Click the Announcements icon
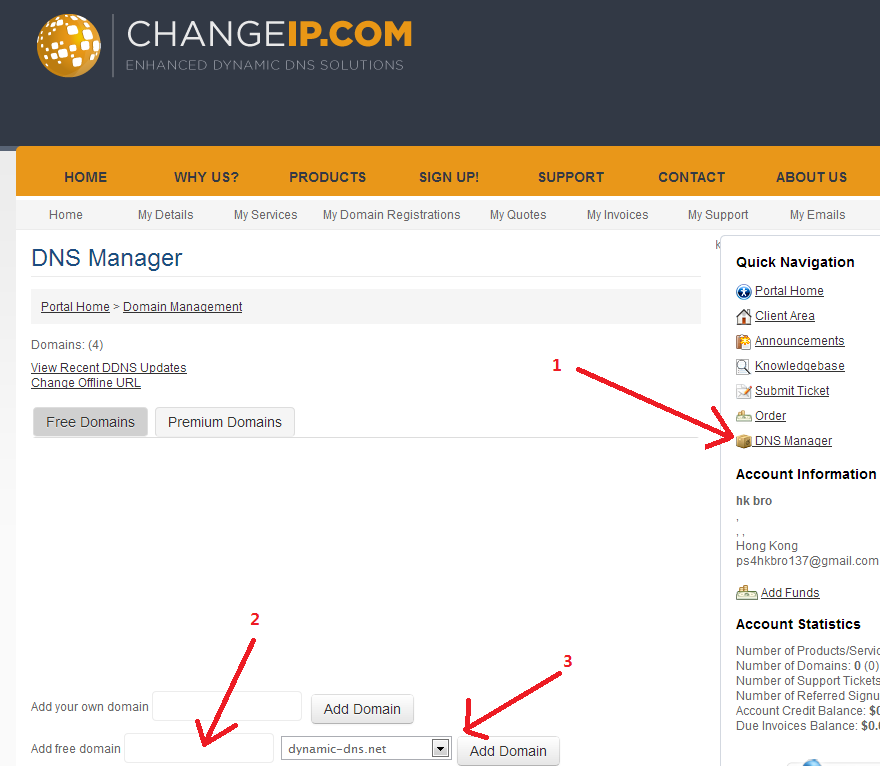Image resolution: width=880 pixels, height=766 pixels. [x=744, y=341]
